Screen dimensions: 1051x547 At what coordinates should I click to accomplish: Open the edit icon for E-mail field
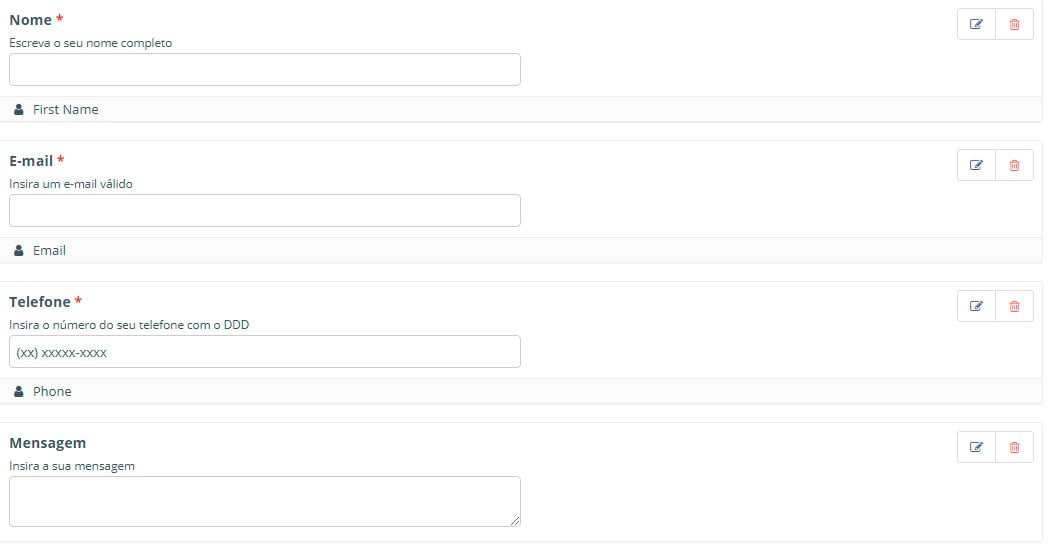[977, 166]
